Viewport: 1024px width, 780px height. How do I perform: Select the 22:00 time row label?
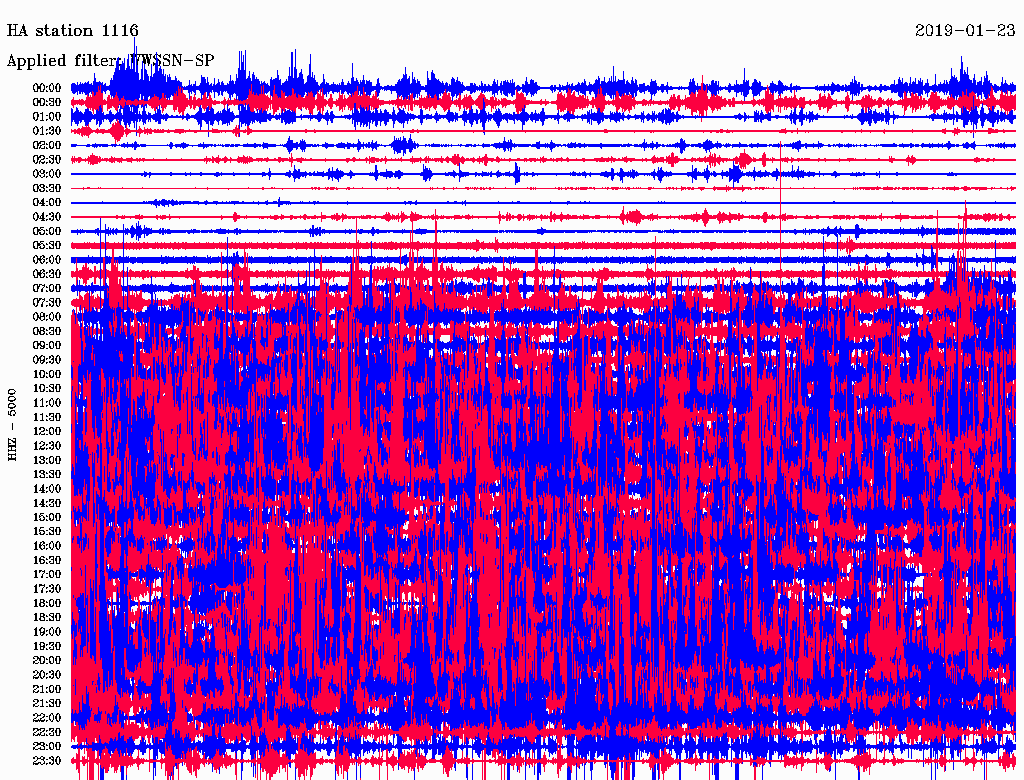click(x=47, y=718)
